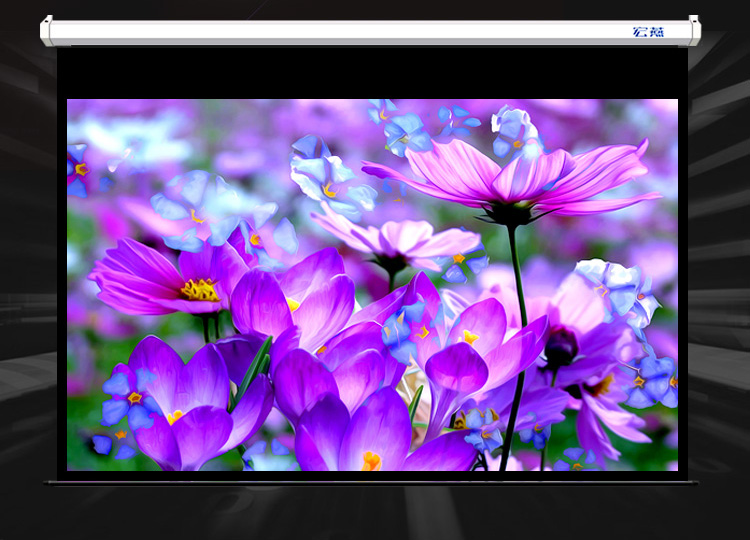
Task: Click the black top border of the projection screen
Action: tap(372, 73)
